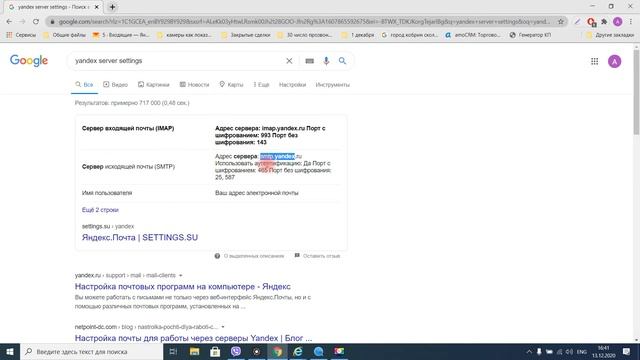The width and height of the screenshot is (640, 360).
Task: Expand Ещё 2 строки in snippet
Action: [x=100, y=210]
